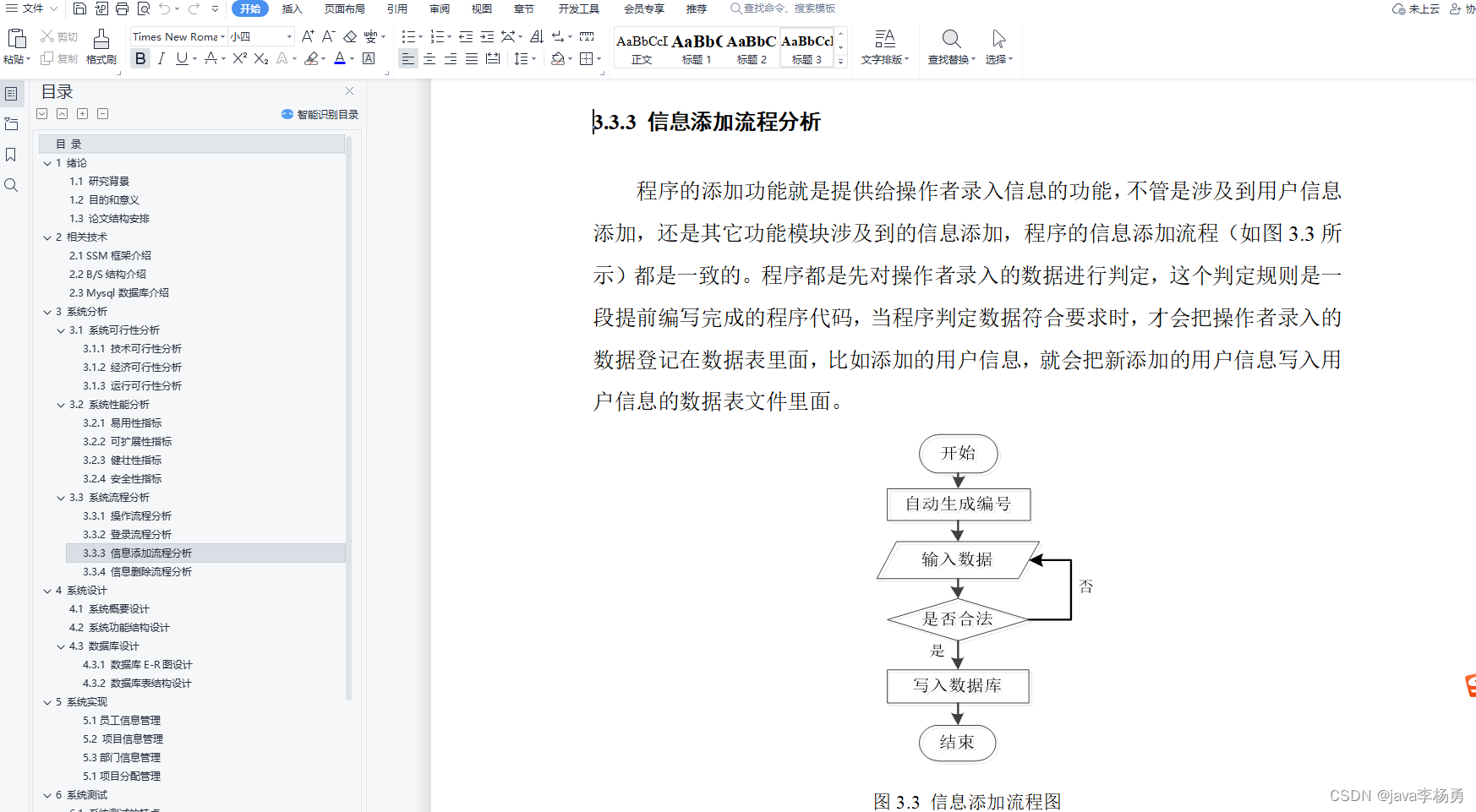Select the 选择 (select) tool icon
The height and width of the screenshot is (812, 1476).
(998, 41)
